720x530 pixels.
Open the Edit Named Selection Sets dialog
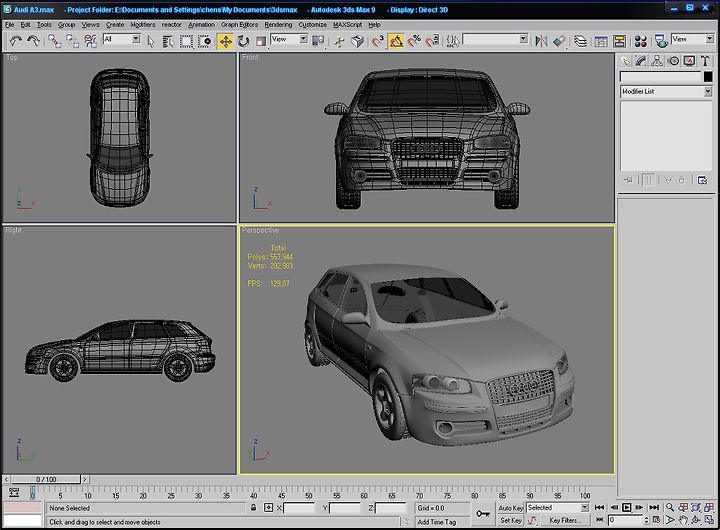click(x=453, y=42)
